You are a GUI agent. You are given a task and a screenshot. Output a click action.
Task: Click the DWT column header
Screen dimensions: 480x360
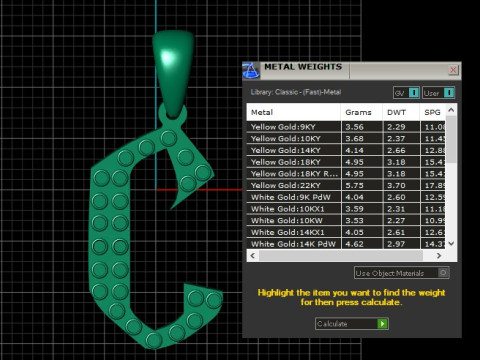click(x=401, y=112)
